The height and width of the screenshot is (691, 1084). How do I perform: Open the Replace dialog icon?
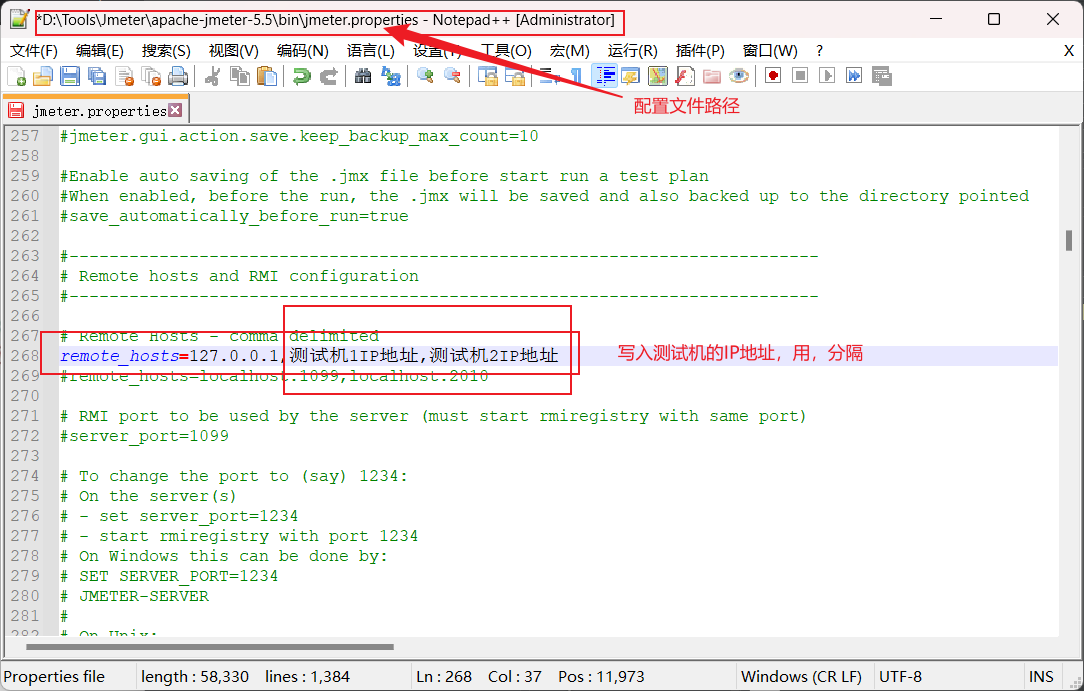point(391,76)
